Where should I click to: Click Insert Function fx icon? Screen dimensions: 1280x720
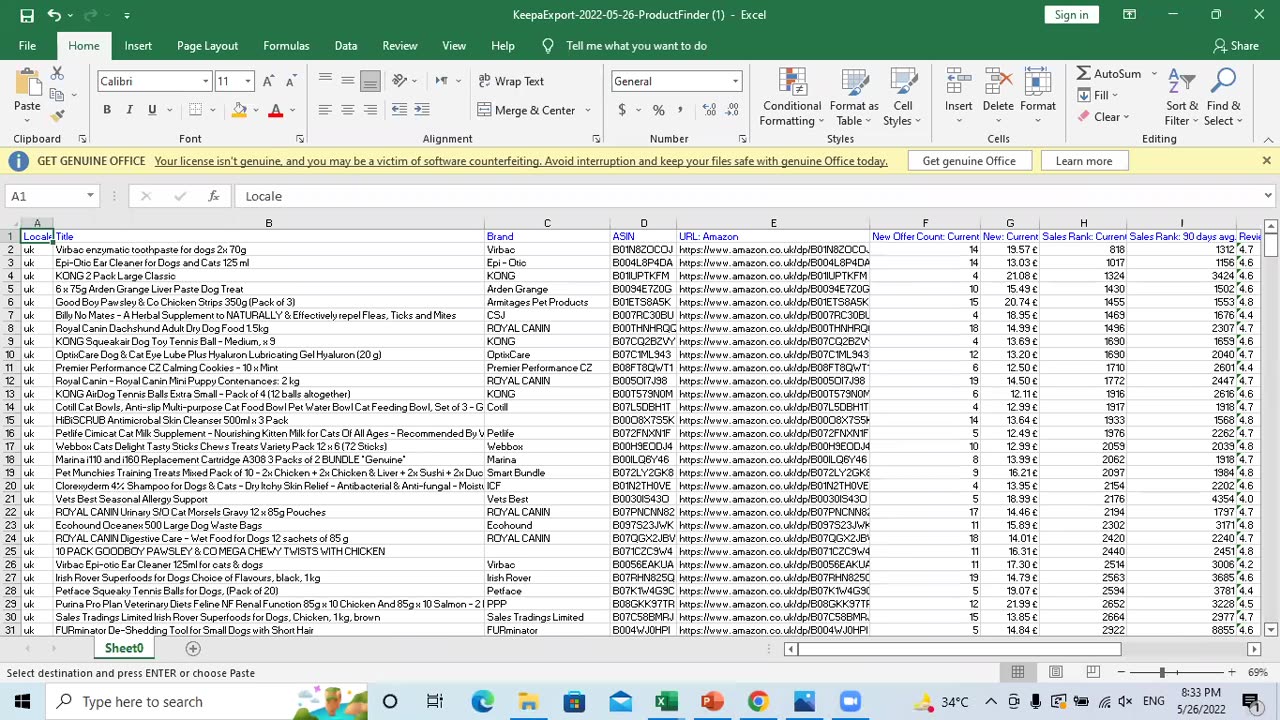[x=214, y=196]
